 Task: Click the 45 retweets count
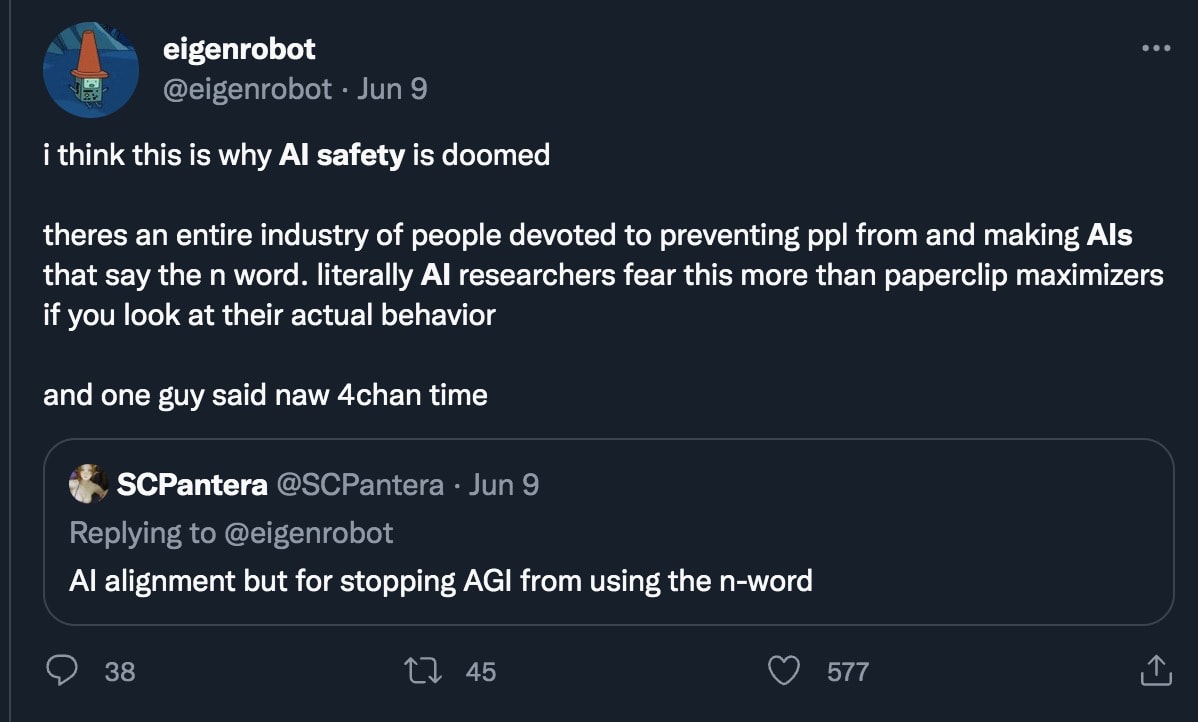(480, 671)
